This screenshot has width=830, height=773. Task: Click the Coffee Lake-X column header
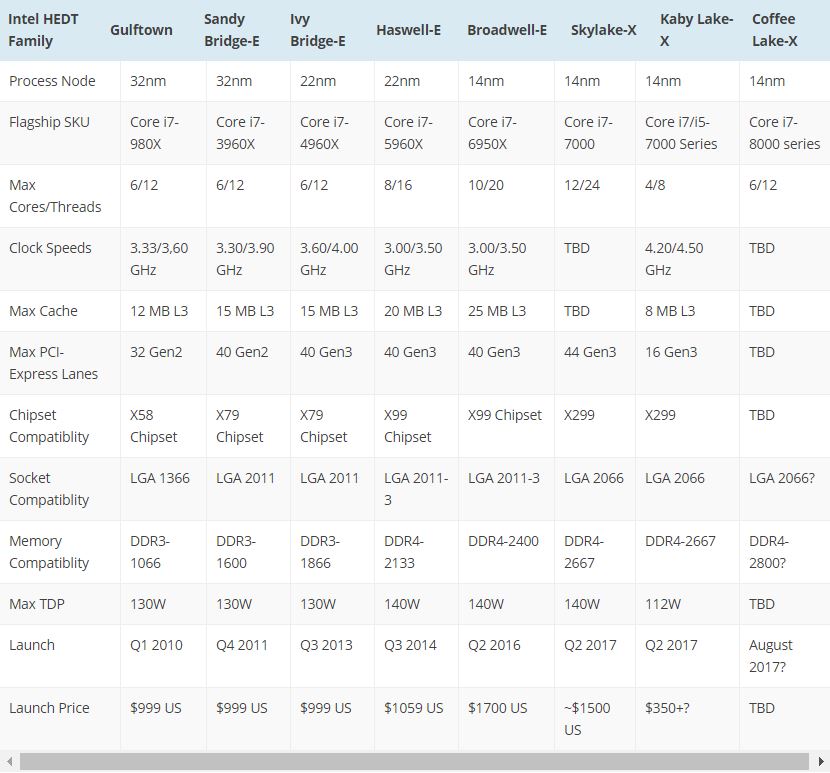pos(774,30)
